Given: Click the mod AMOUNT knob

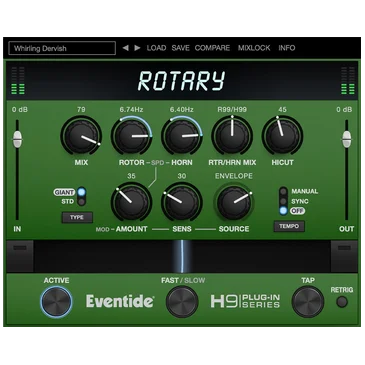Looking at the screenshot, I should (x=131, y=202).
